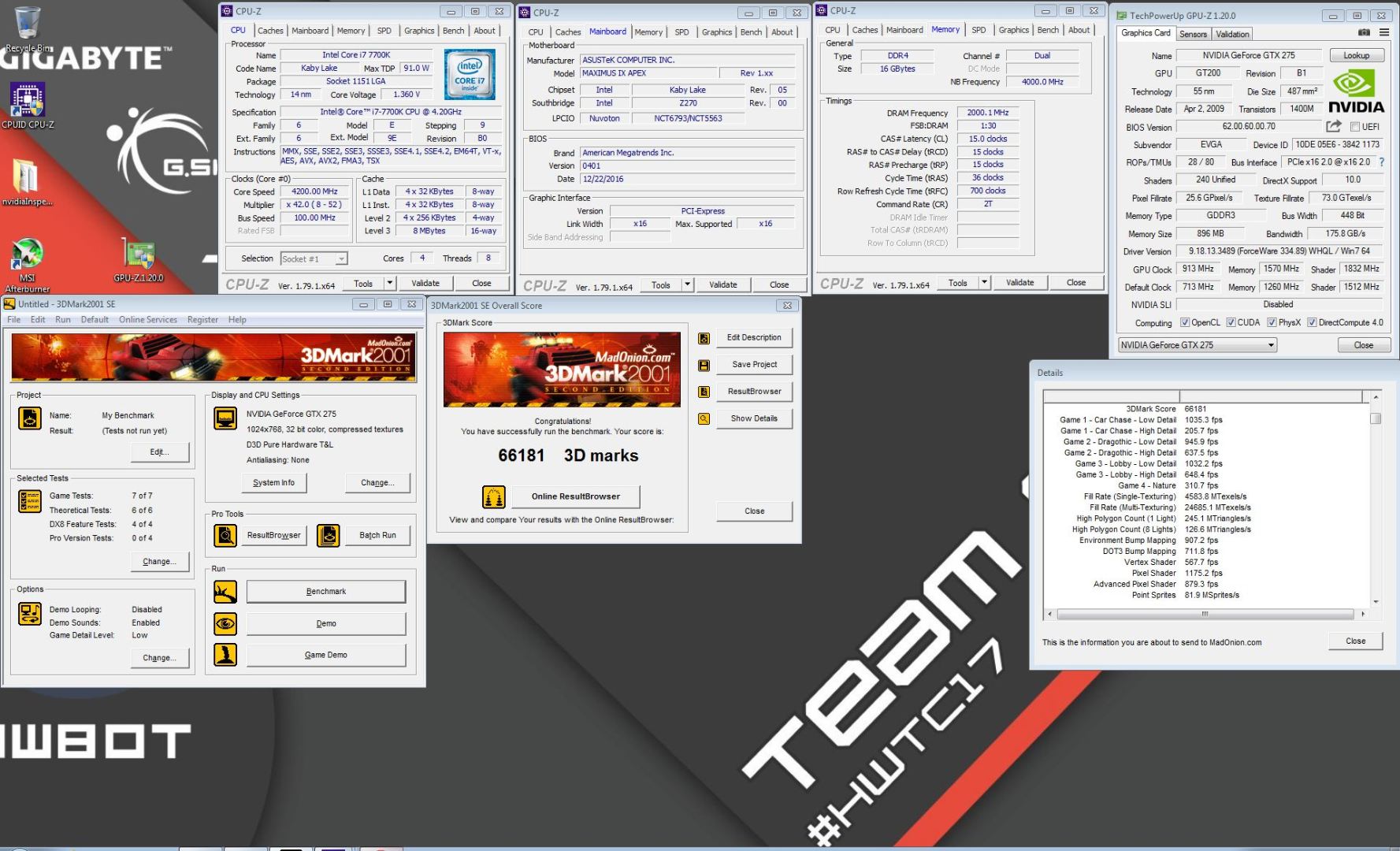Open CPUID CPU-Z desktop shortcut

tap(28, 106)
